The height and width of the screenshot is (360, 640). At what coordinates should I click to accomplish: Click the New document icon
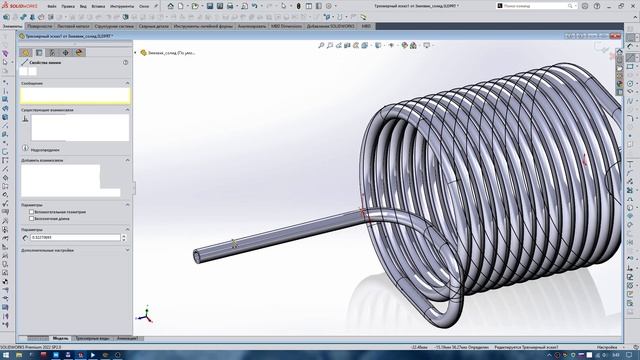[180, 6]
